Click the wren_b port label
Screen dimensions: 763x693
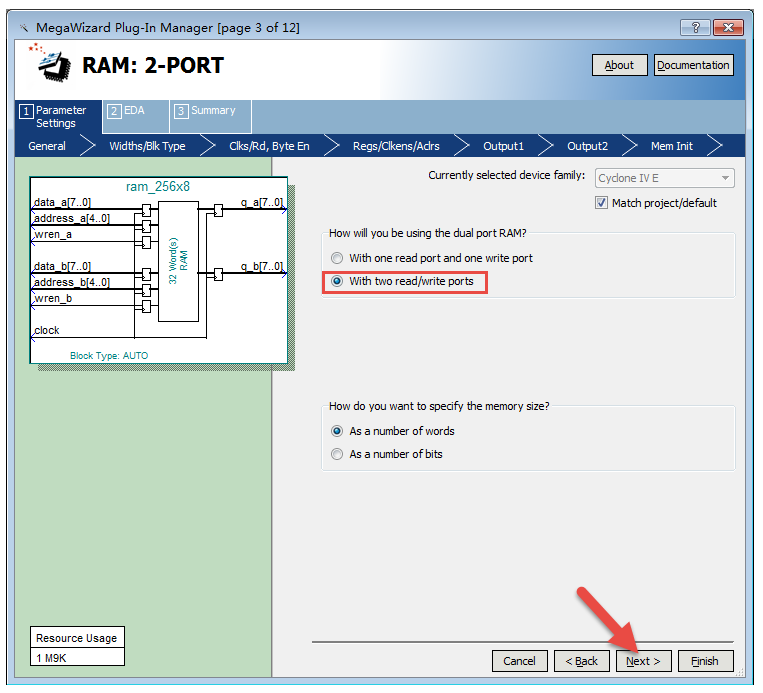click(x=53, y=298)
